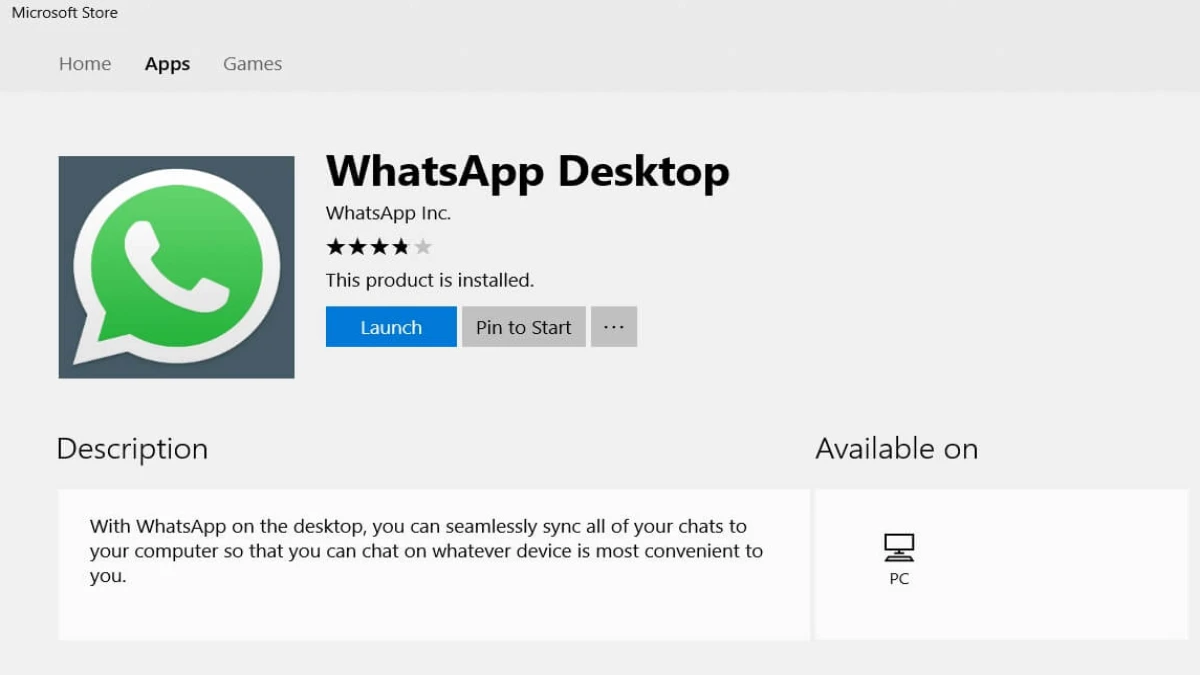Open the Home tab
1200x675 pixels.
(x=85, y=64)
